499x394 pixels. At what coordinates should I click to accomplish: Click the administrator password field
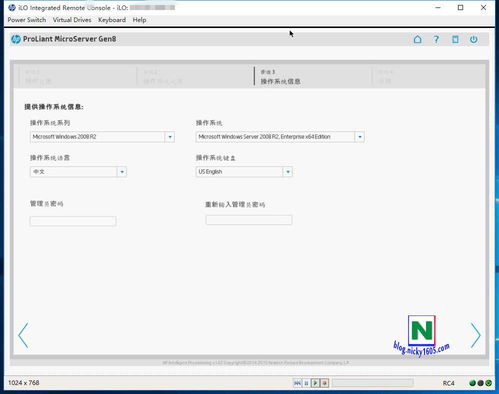[x=73, y=221]
